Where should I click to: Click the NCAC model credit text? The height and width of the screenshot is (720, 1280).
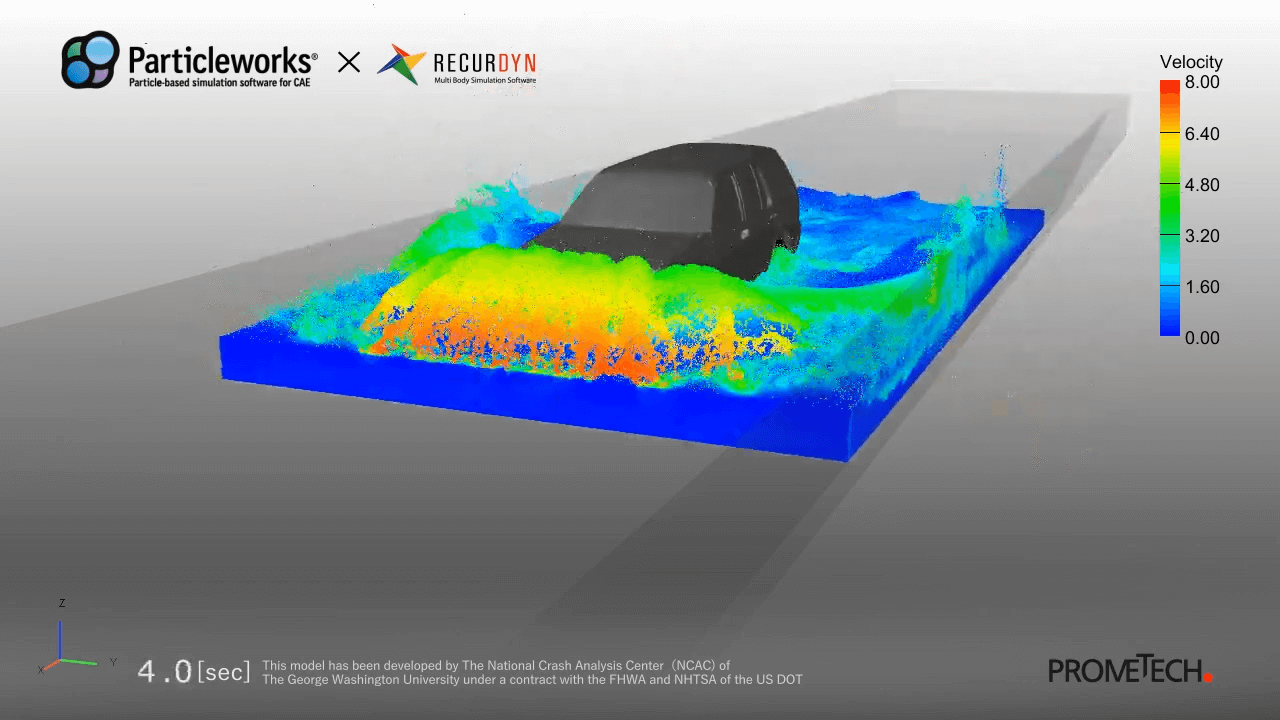(x=531, y=672)
